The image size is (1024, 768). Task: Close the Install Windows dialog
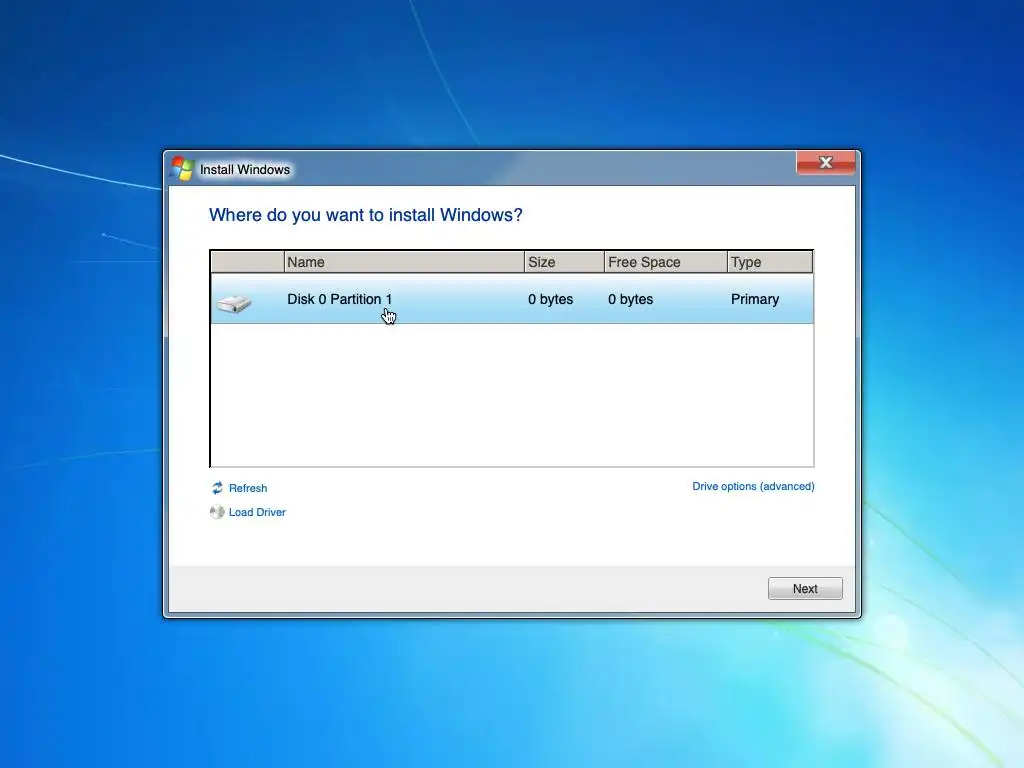point(825,163)
